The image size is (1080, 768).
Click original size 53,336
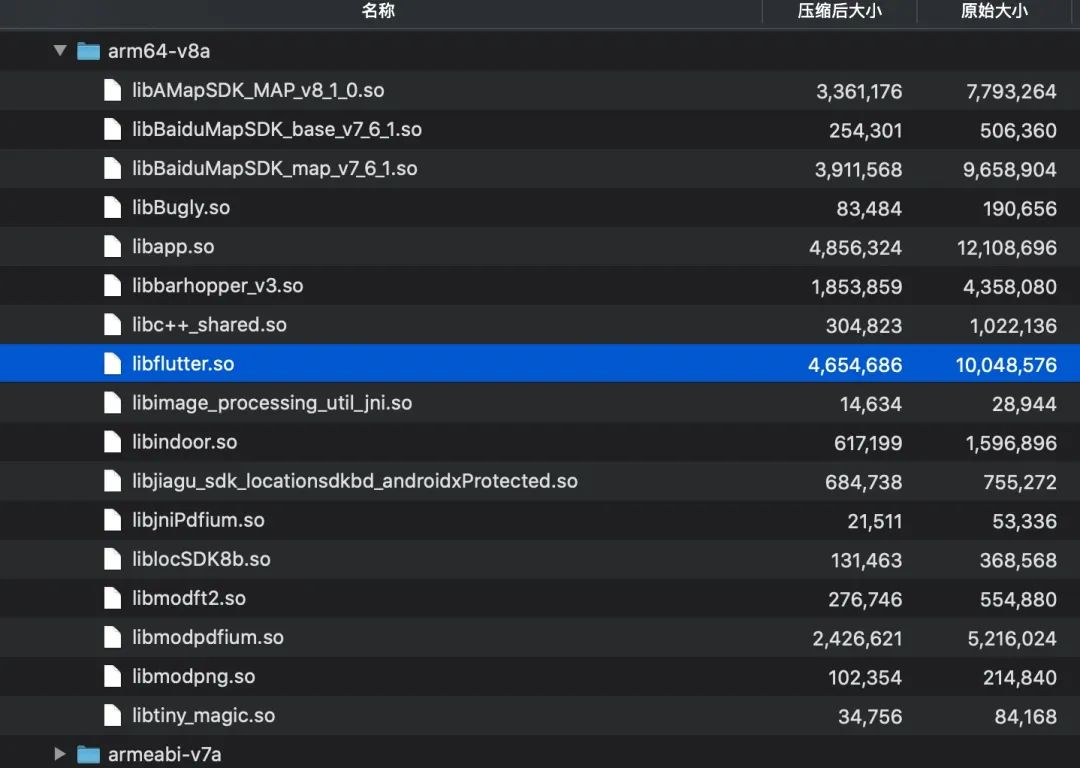1024,521
